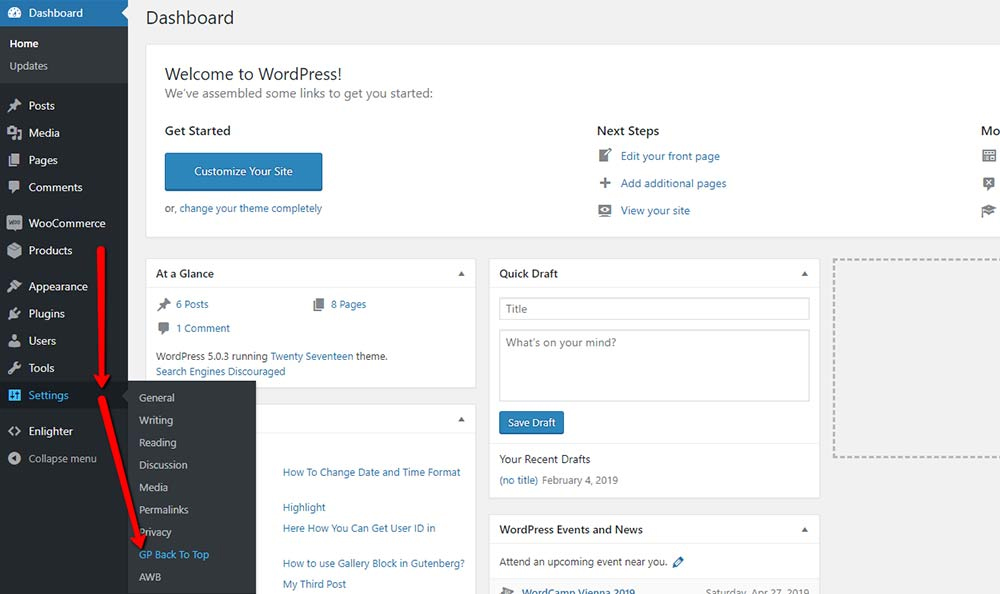Click the Collapse menu arrow icon
Viewport: 1000px width, 594px height.
[14, 458]
